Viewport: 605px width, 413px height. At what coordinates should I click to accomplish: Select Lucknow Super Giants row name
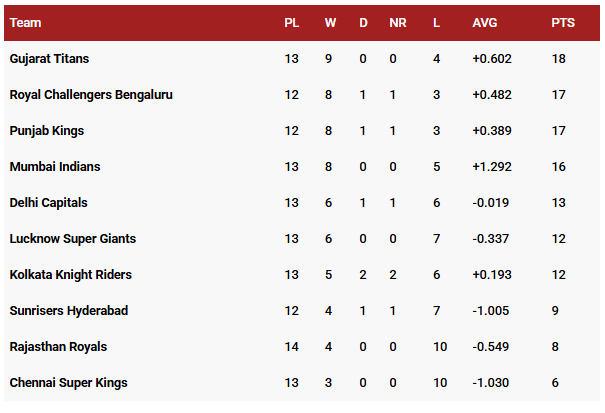coord(72,239)
